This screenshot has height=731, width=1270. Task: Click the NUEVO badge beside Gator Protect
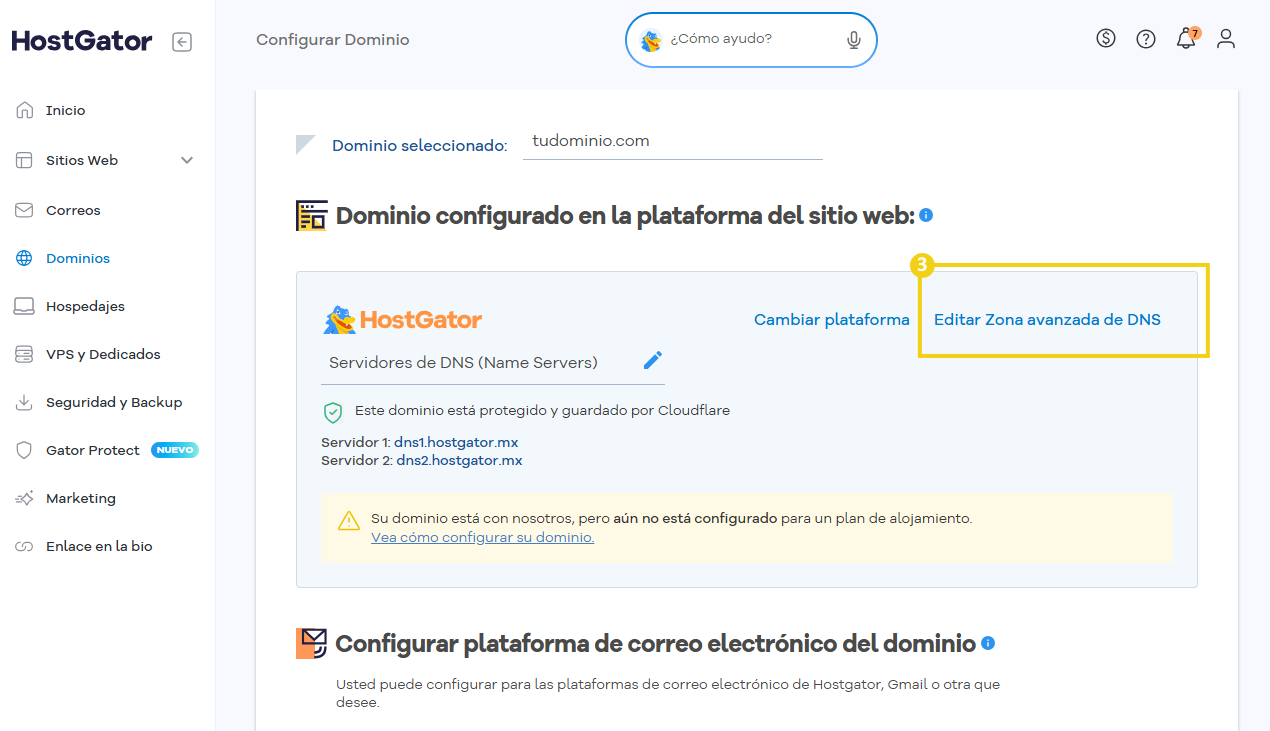175,450
